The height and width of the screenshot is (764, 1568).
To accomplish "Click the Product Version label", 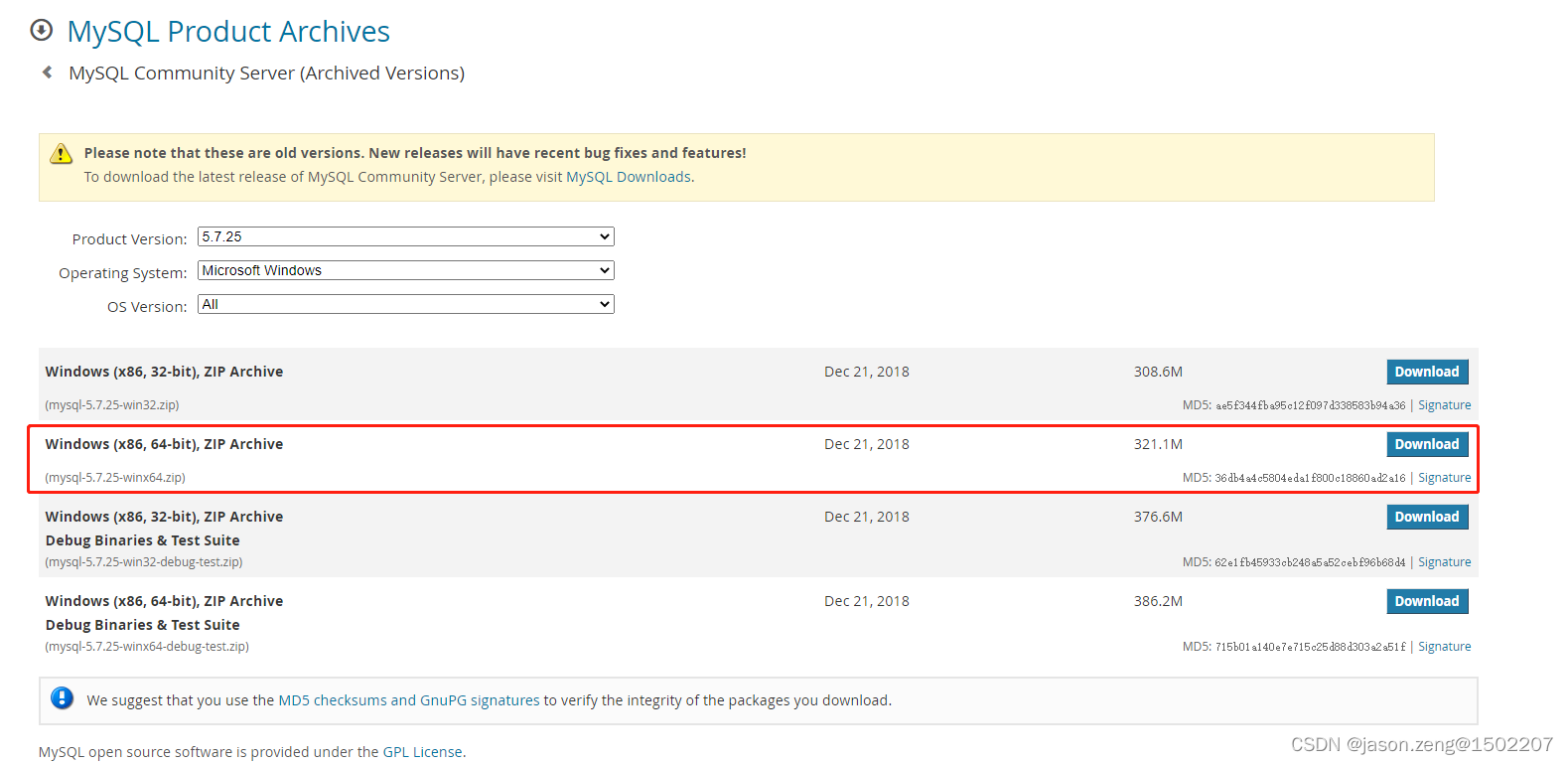I will 129,239.
